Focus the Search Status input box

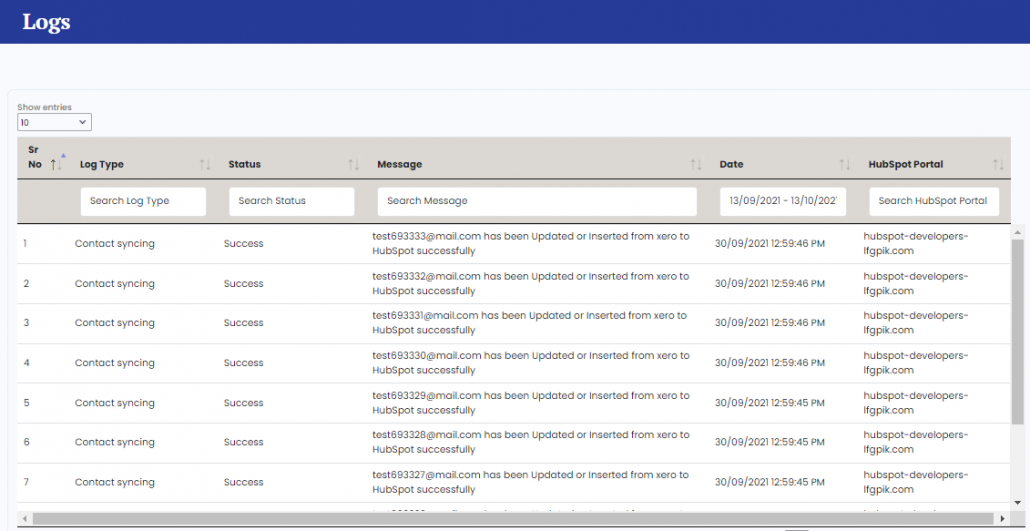(x=291, y=201)
